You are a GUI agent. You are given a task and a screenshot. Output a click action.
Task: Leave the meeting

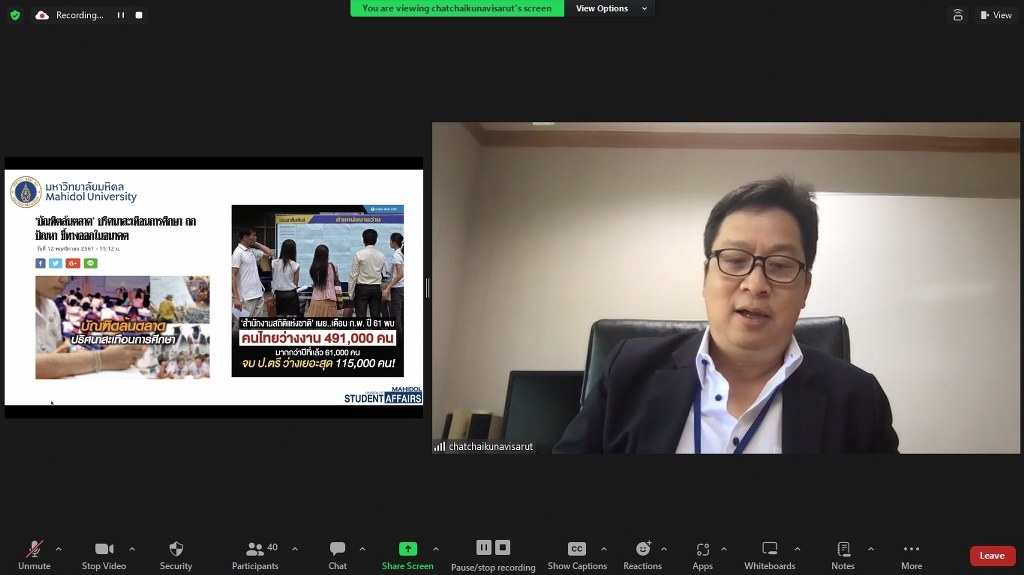992,555
